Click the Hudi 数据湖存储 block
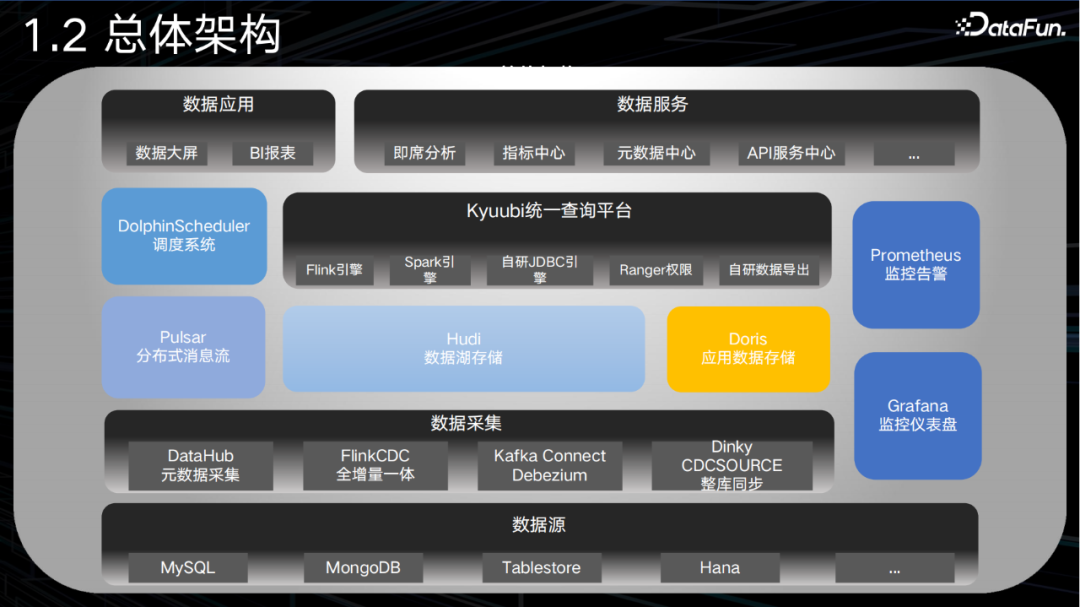The image size is (1080, 607). (463, 349)
